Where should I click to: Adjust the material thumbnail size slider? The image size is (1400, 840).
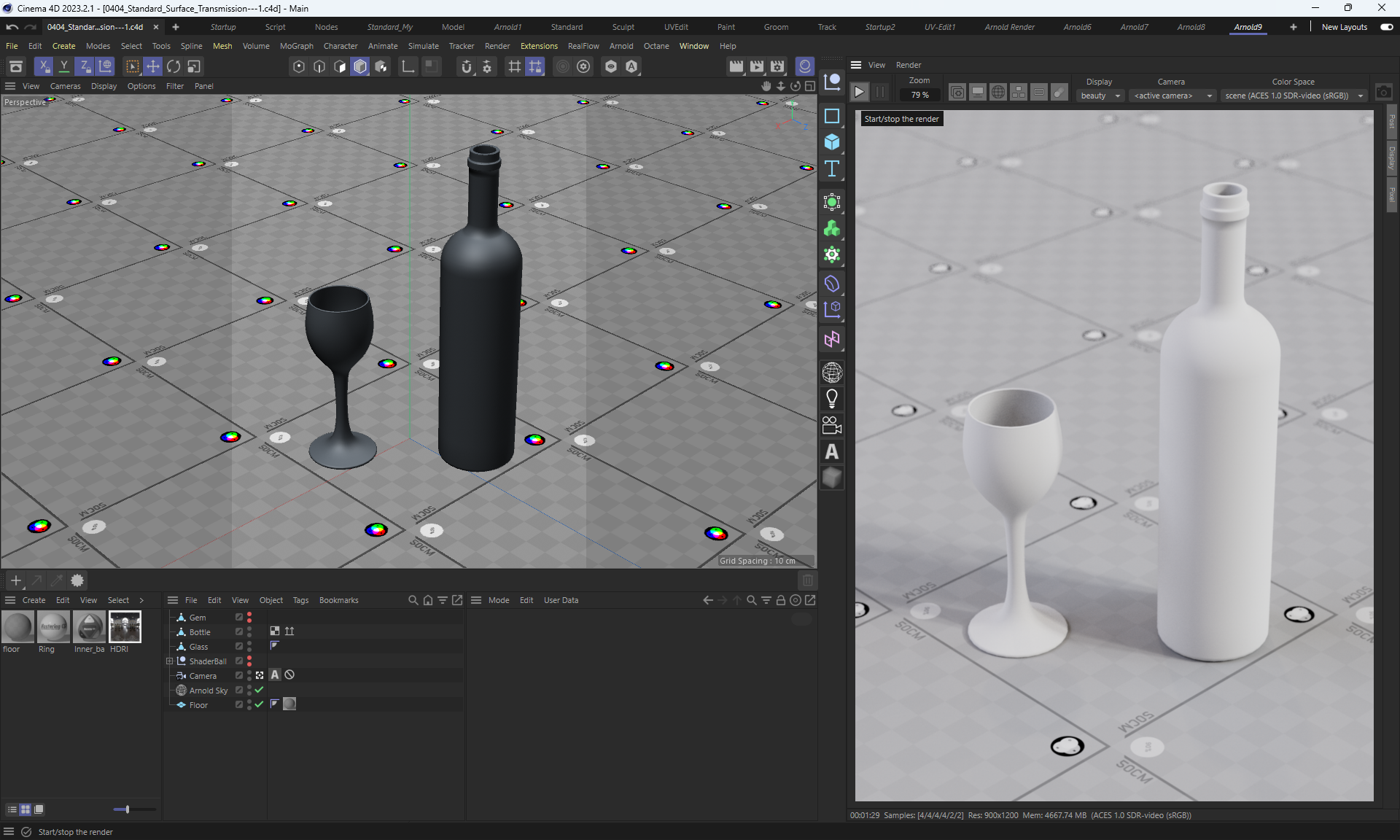click(128, 809)
